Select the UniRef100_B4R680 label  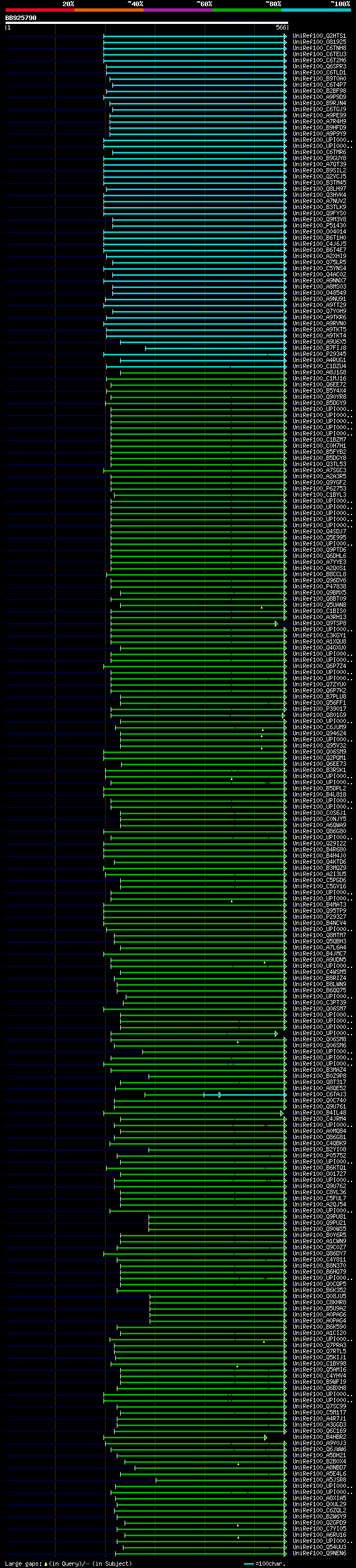319,850
